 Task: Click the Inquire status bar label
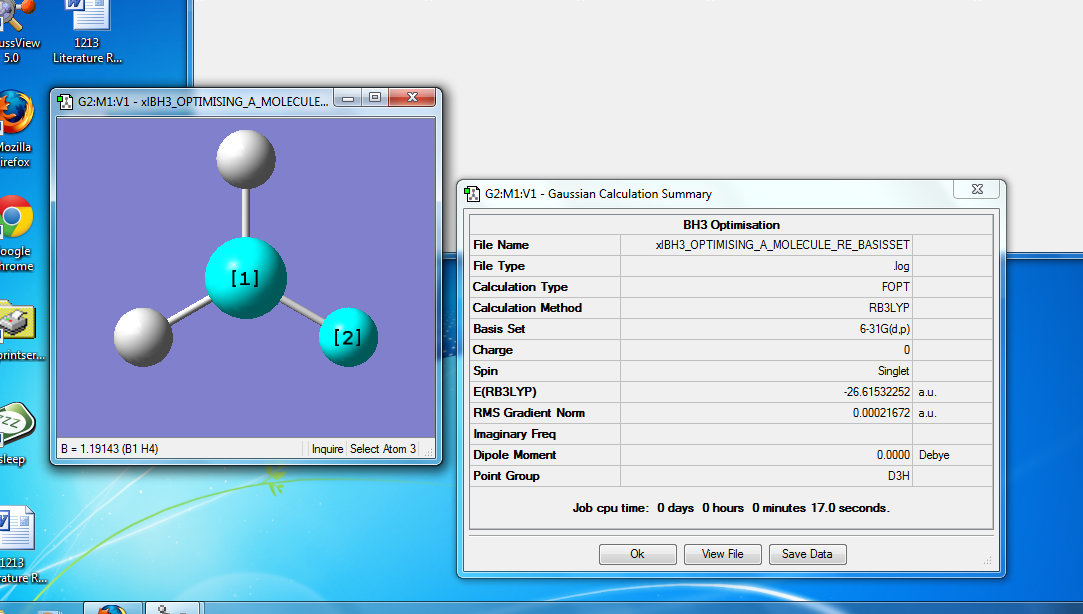[x=327, y=449]
